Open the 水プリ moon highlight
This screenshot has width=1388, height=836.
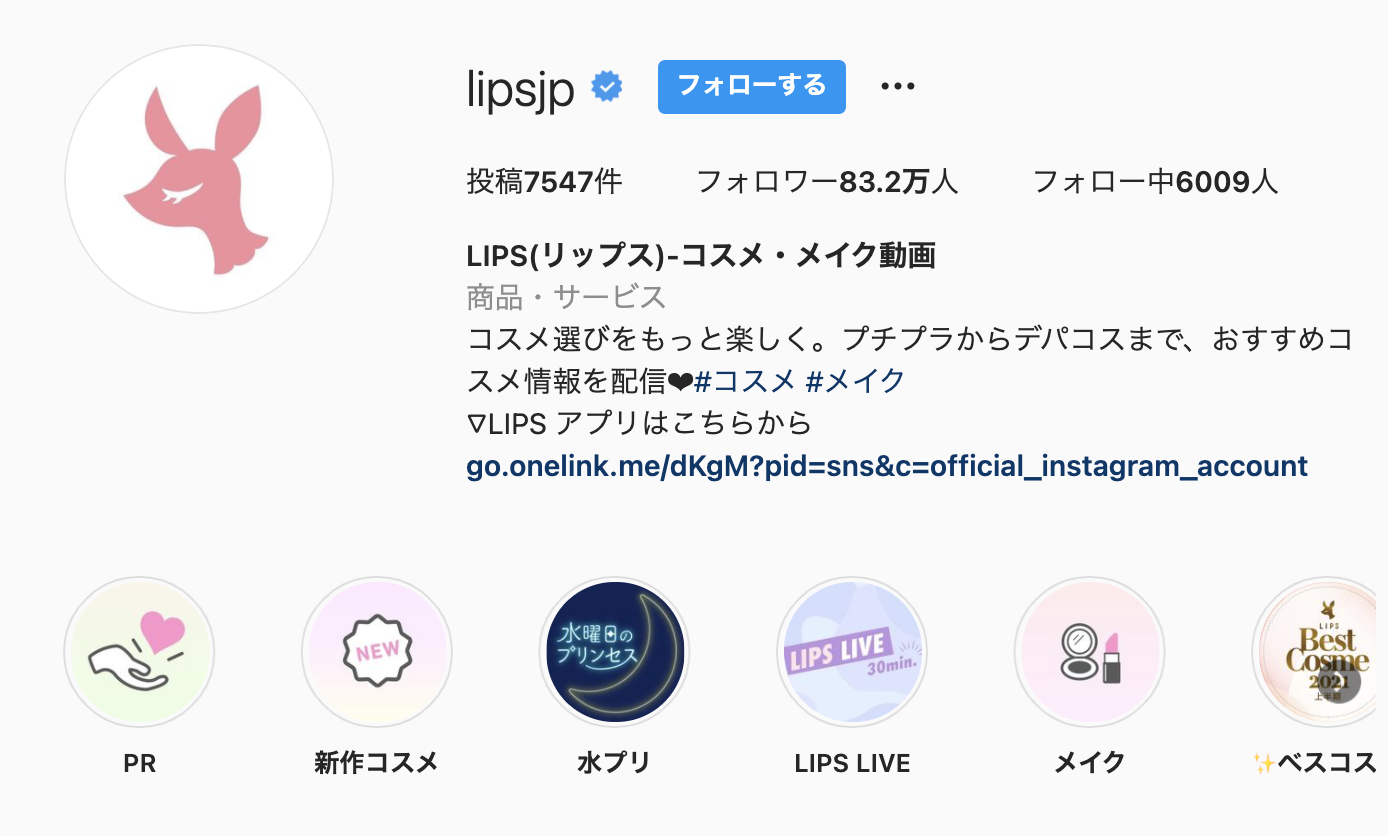click(614, 652)
